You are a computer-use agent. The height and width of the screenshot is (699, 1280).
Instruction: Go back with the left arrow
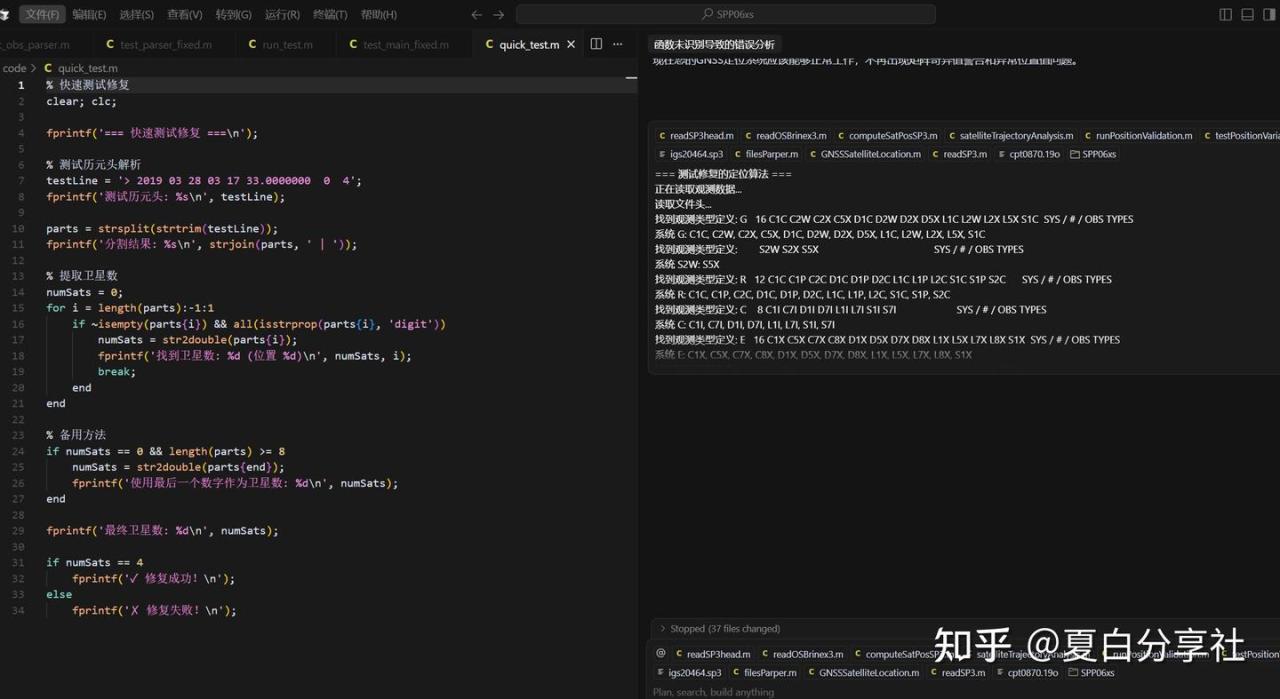[476, 15]
